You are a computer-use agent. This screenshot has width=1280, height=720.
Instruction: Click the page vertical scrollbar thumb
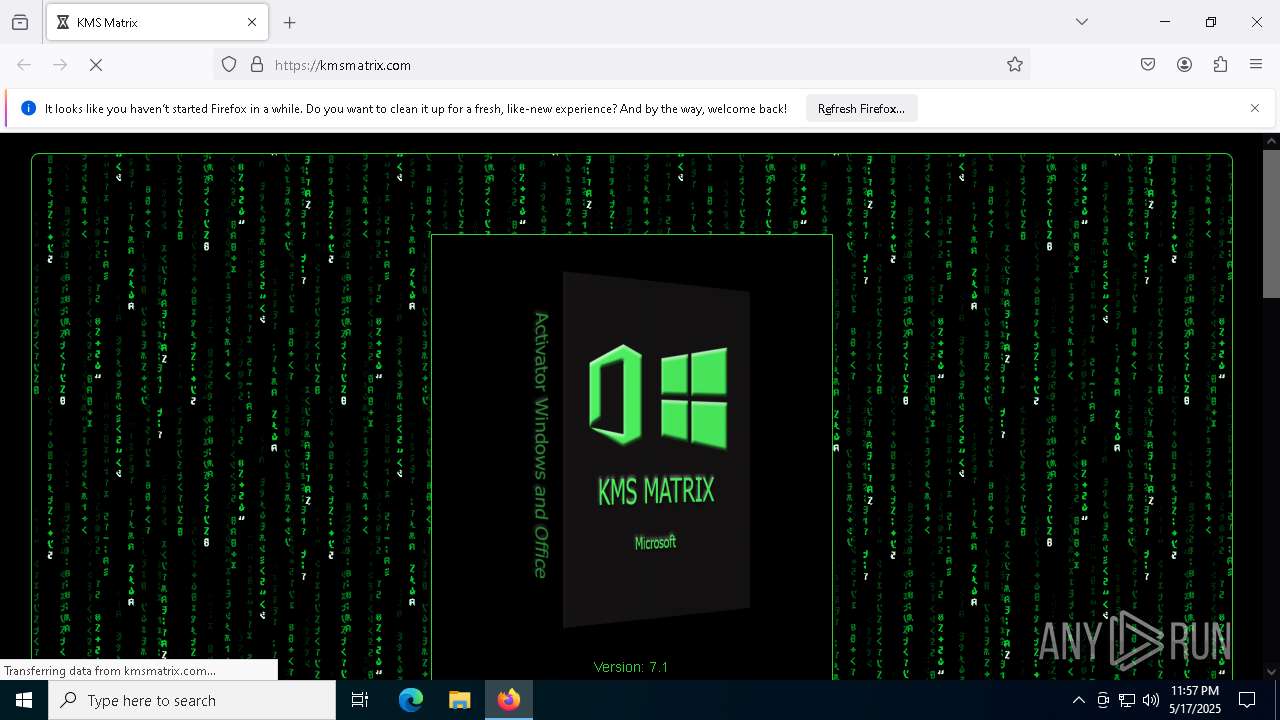pyautogui.click(x=1271, y=223)
